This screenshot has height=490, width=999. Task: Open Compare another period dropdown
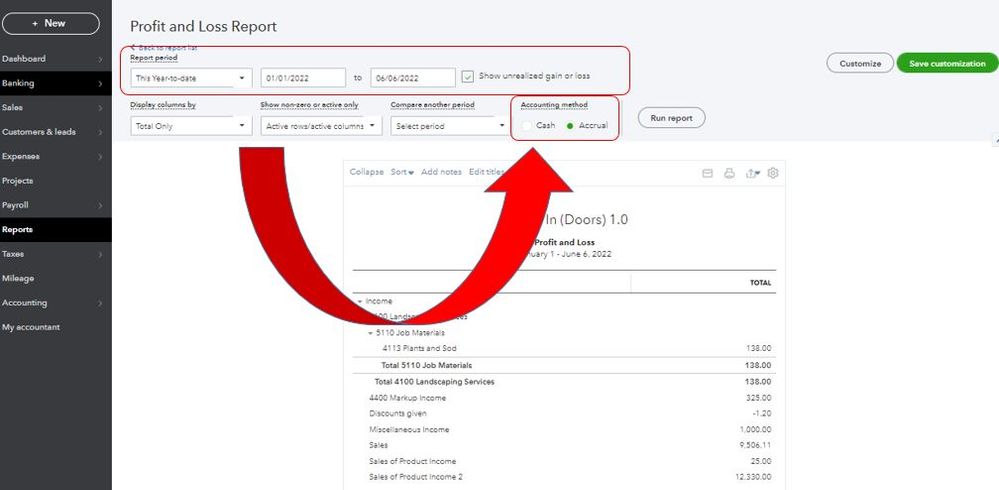point(449,126)
